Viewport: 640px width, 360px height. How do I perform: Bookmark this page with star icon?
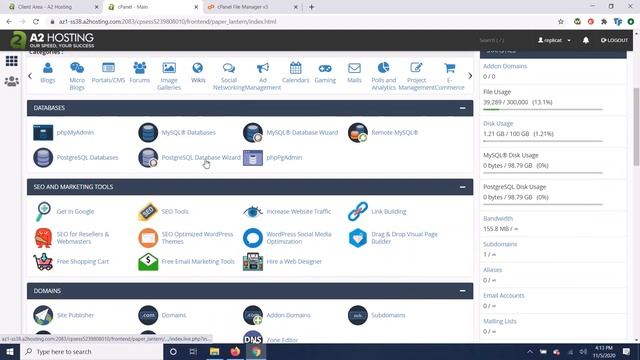pyautogui.click(x=561, y=22)
